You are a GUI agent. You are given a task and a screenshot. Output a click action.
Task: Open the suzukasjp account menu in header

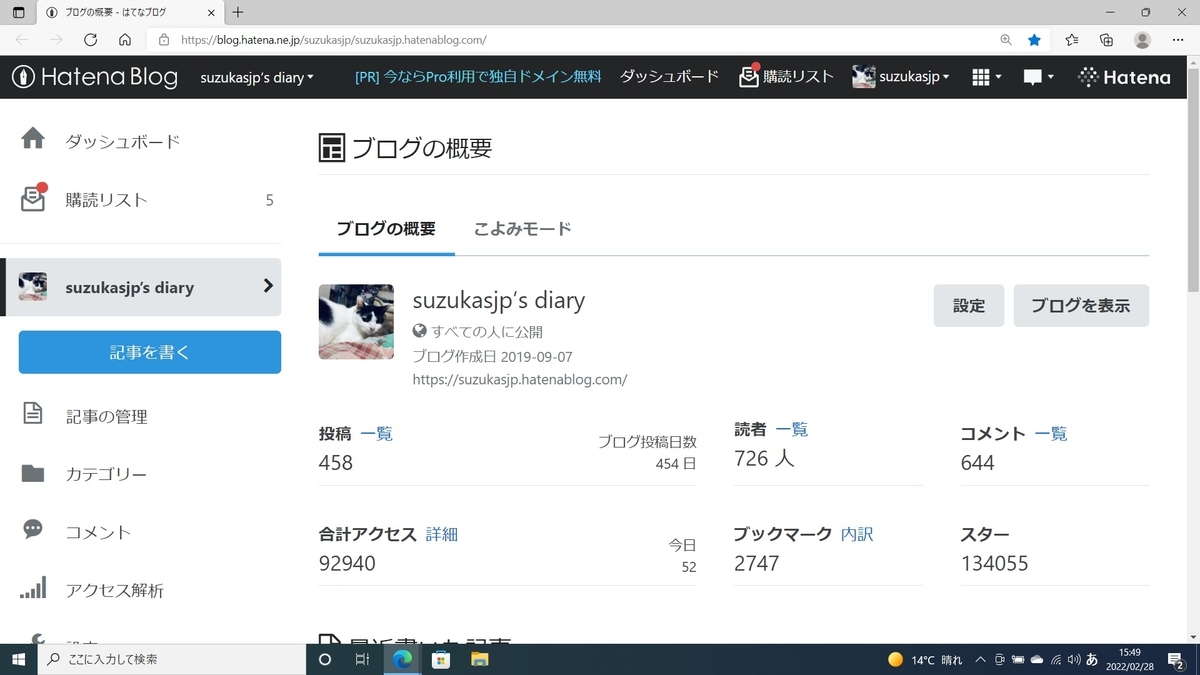point(901,77)
